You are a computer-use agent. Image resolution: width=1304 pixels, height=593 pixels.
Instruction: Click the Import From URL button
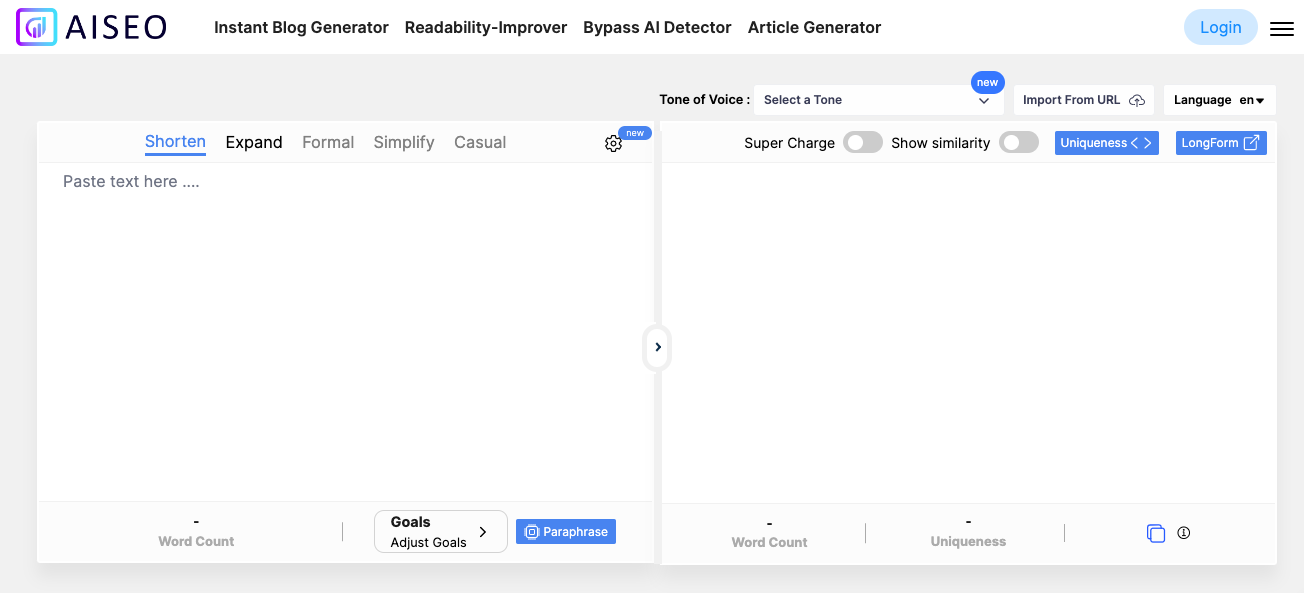pyautogui.click(x=1084, y=100)
